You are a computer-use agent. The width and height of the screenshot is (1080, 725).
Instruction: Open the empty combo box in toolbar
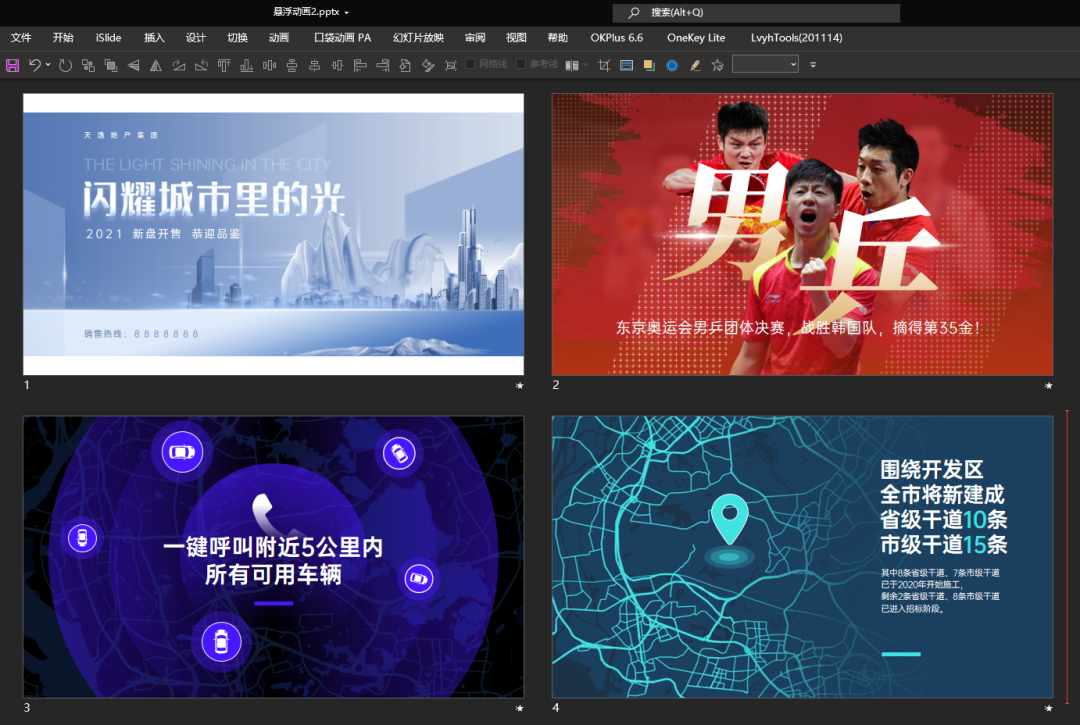point(765,65)
